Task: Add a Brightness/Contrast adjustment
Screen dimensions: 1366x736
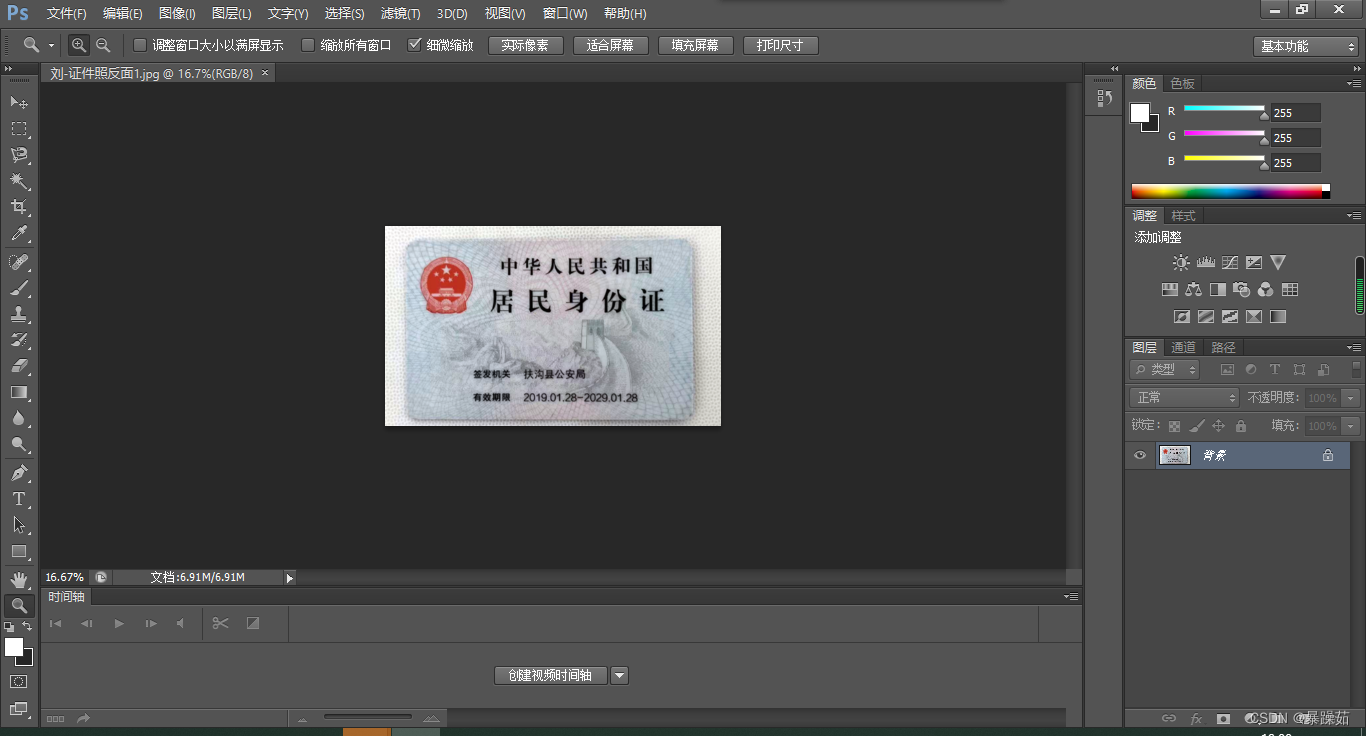Action: point(1181,263)
